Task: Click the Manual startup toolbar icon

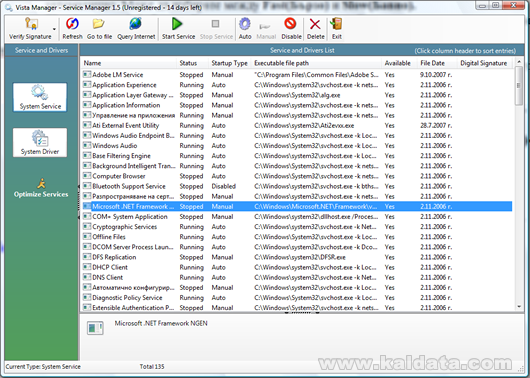Action: (265, 26)
